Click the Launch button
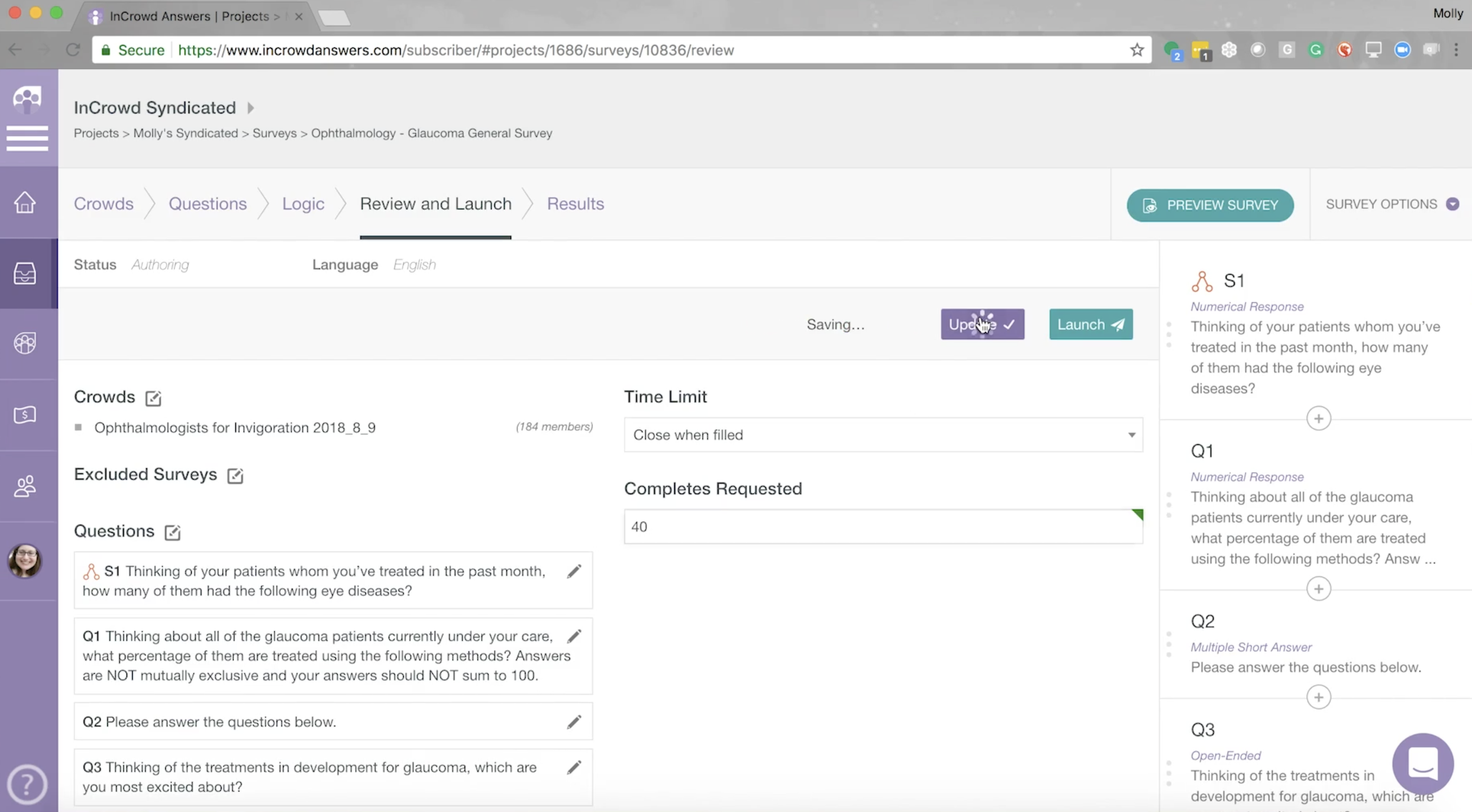This screenshot has width=1472, height=812. point(1090,325)
